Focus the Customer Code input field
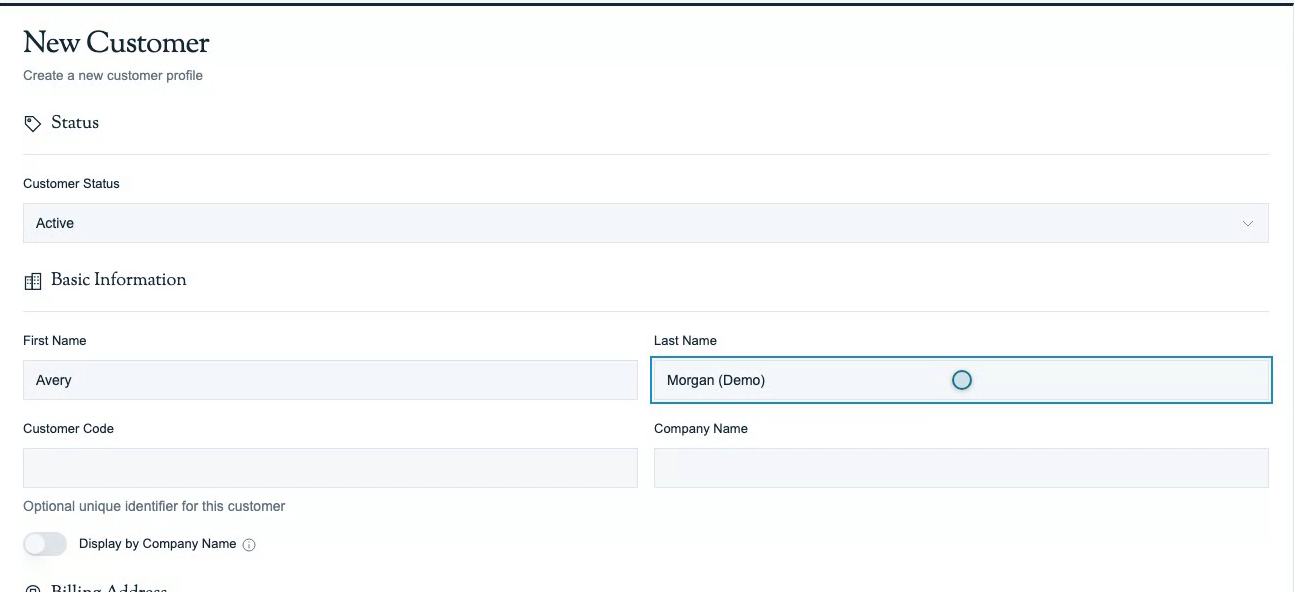This screenshot has width=1294, height=592. pos(330,468)
